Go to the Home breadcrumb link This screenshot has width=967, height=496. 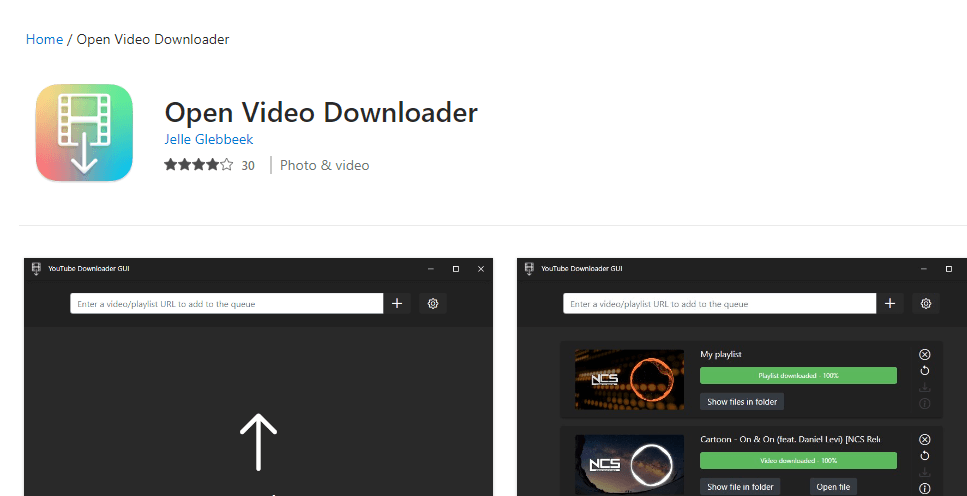pyautogui.click(x=44, y=39)
